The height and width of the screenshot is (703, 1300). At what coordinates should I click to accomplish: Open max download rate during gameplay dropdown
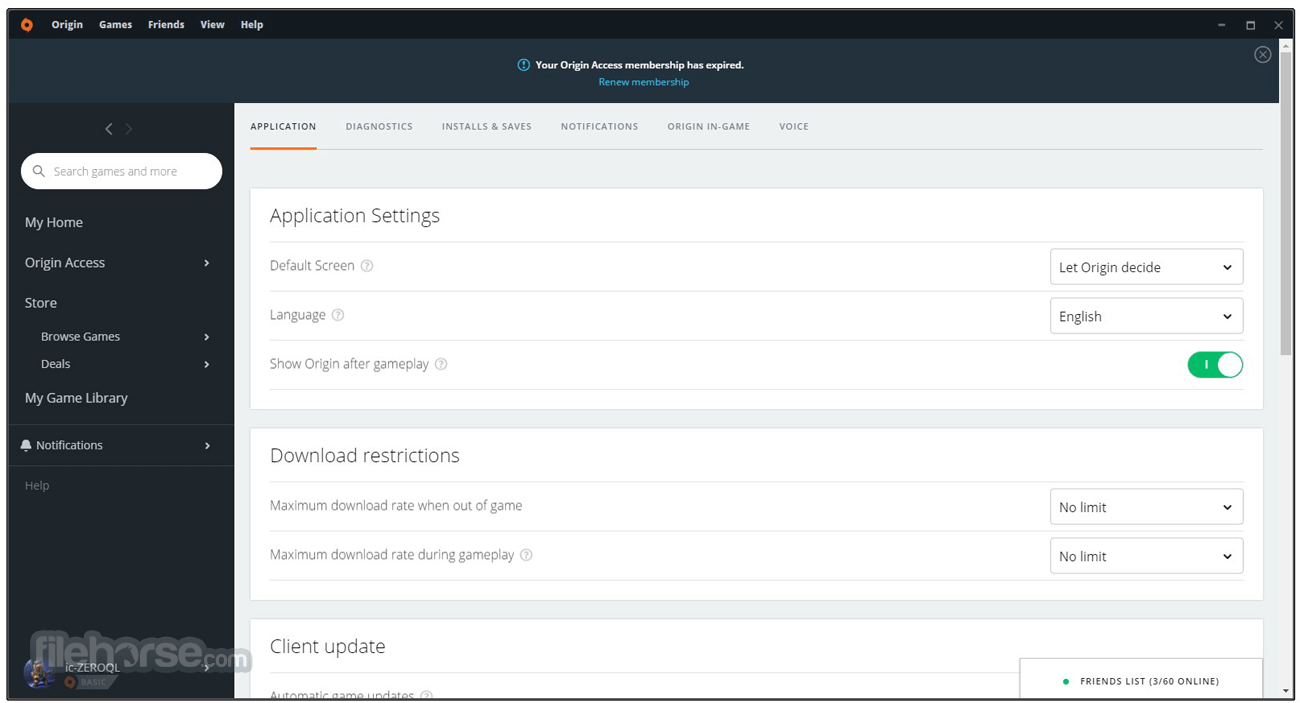point(1146,556)
